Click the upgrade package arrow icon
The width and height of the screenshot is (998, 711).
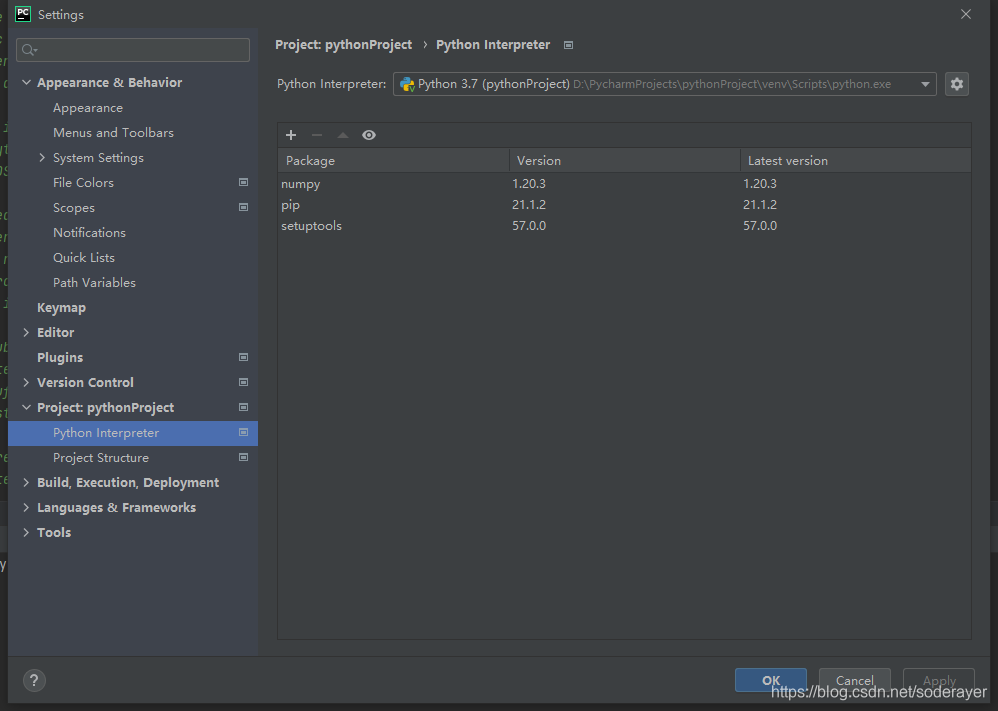[343, 135]
